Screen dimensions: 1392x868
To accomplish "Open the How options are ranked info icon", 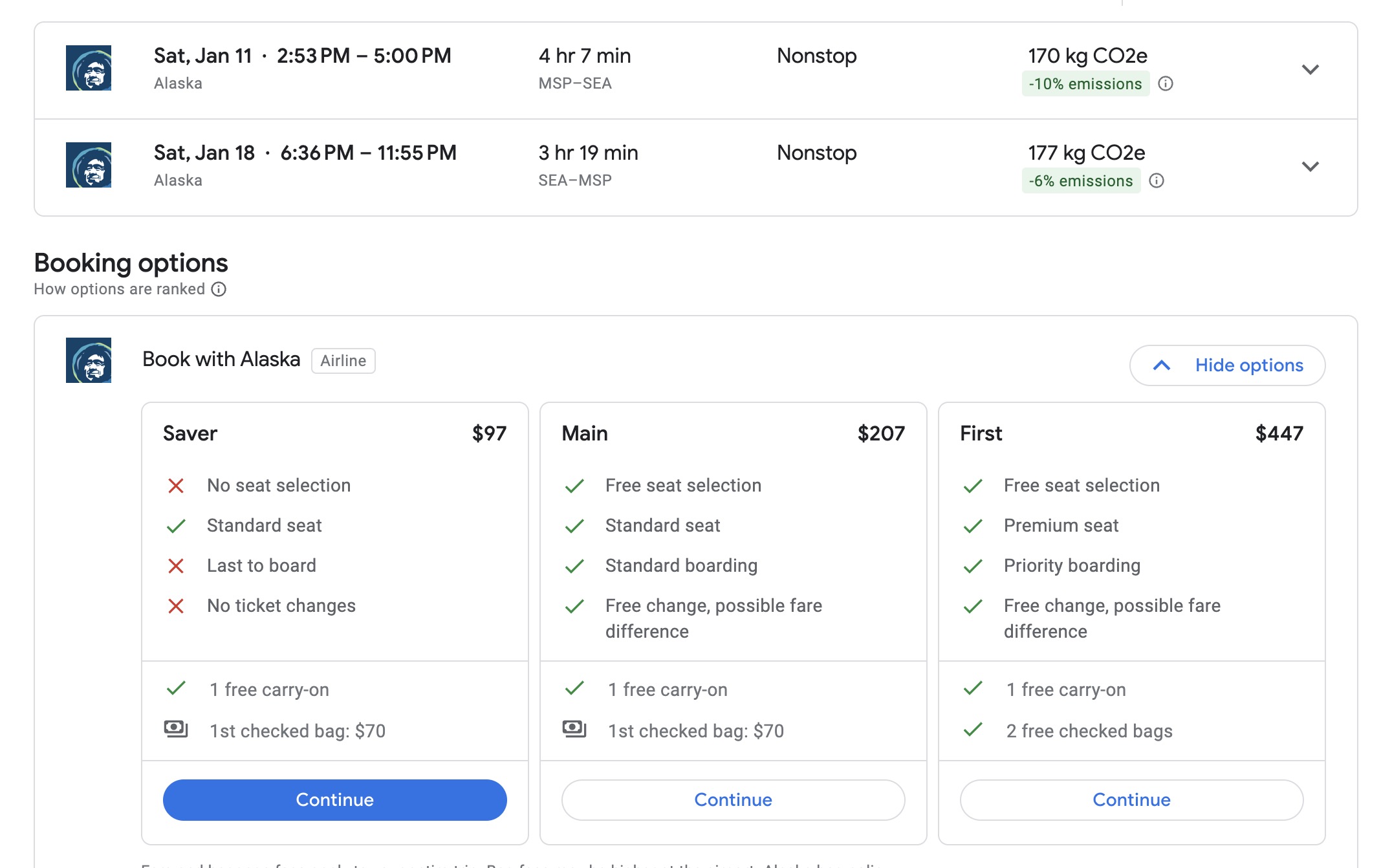I will click(218, 289).
